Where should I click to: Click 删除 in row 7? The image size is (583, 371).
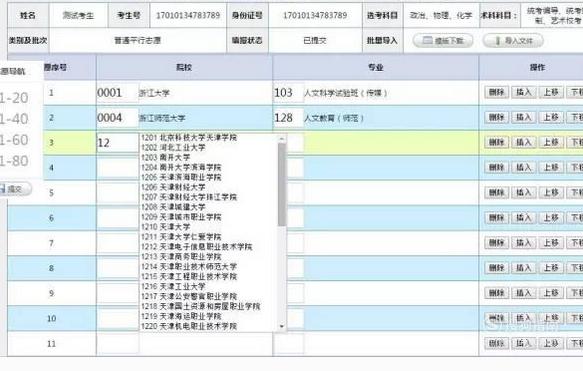tap(496, 243)
